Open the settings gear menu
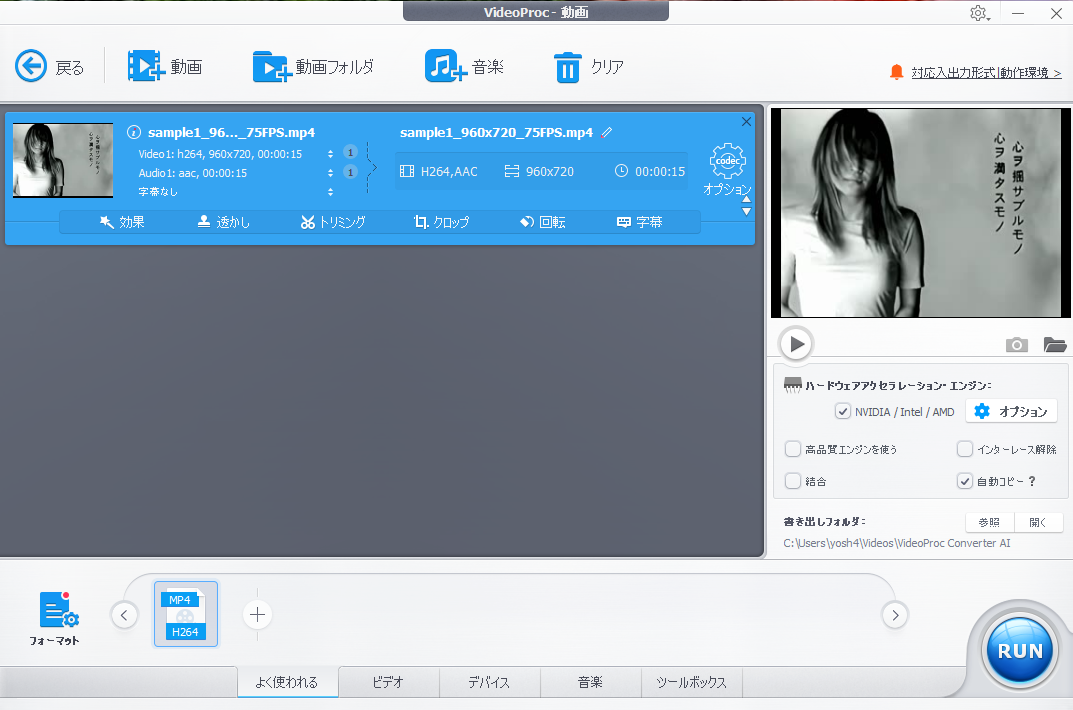Image resolution: width=1073 pixels, height=710 pixels. tap(979, 13)
